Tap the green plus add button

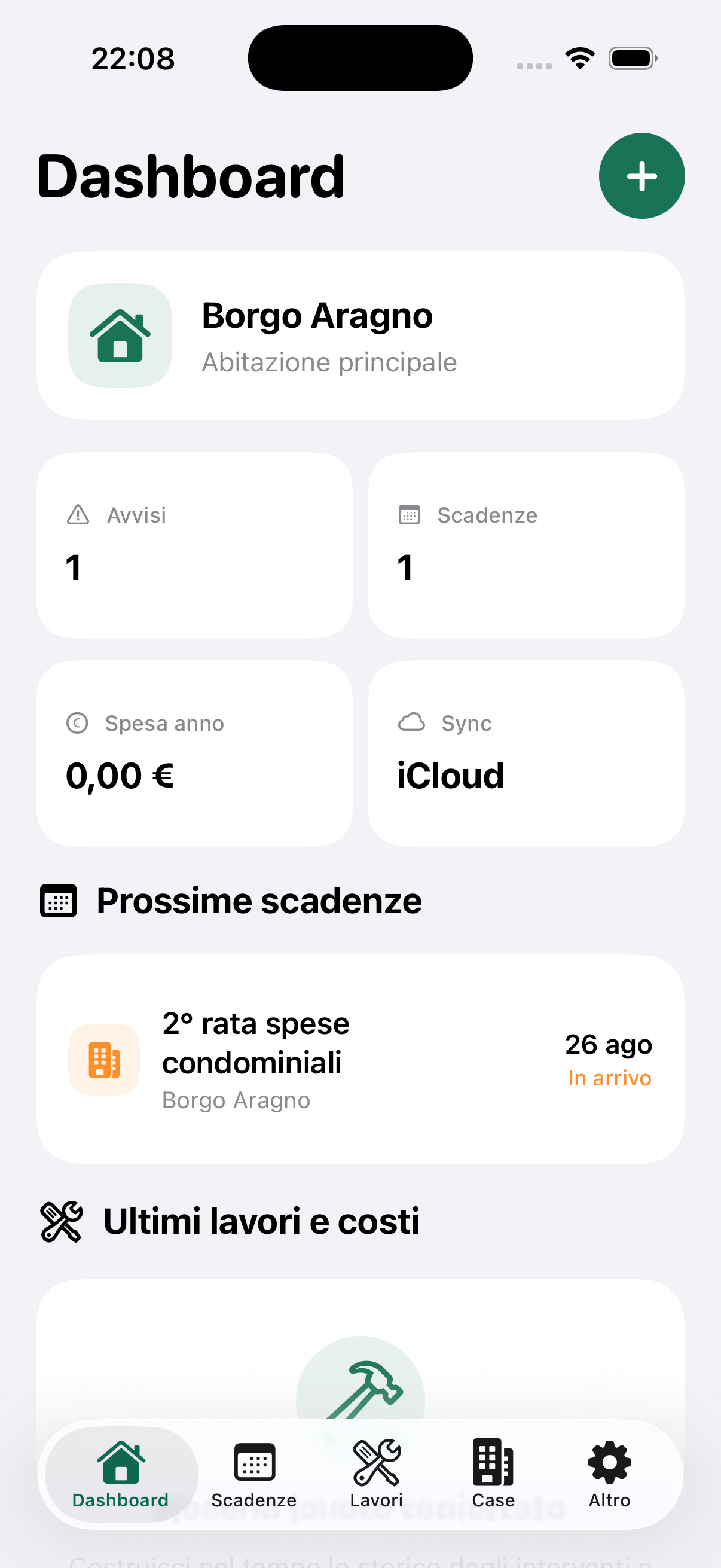point(641,176)
